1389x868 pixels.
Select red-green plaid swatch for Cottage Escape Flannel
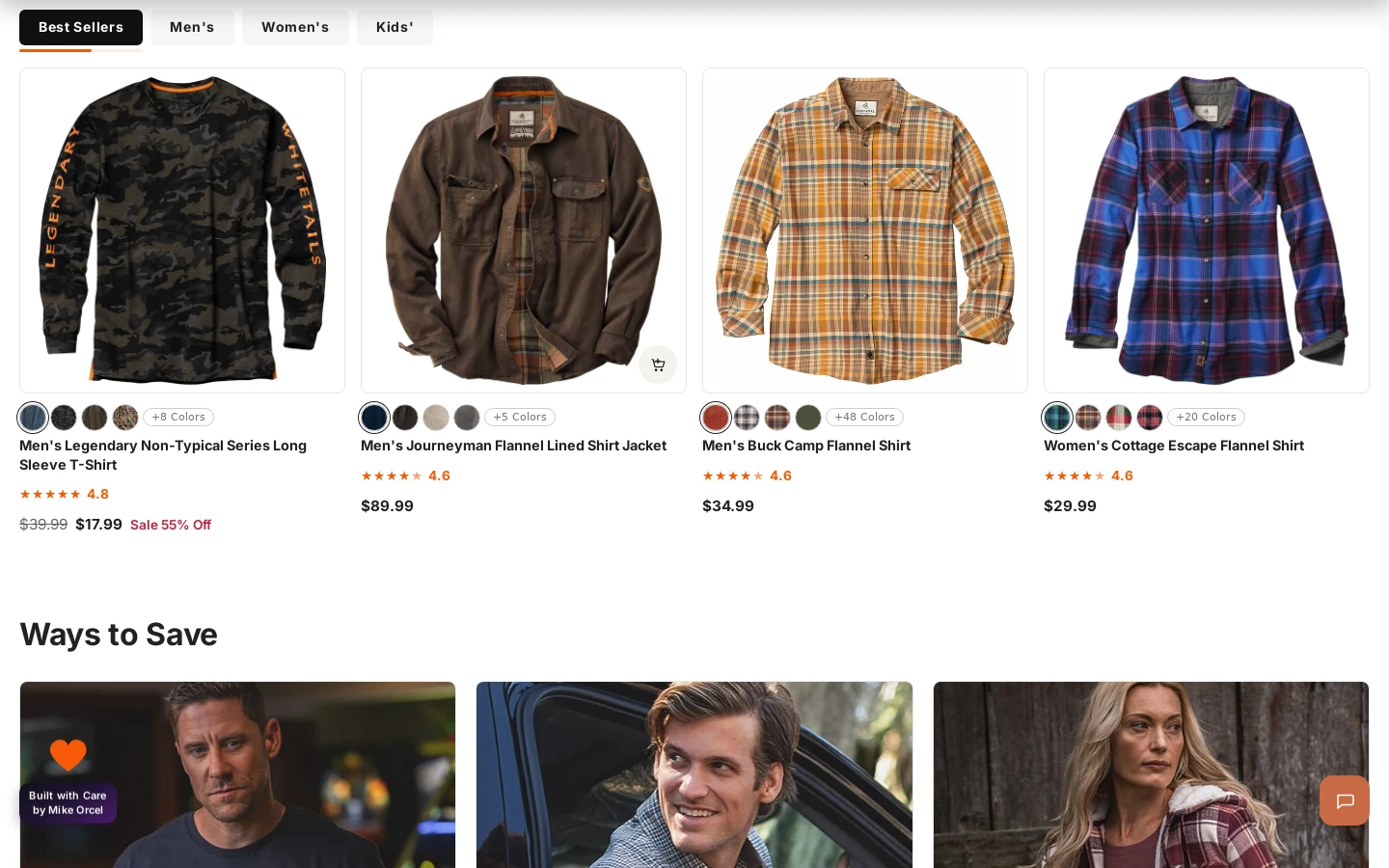click(1119, 418)
